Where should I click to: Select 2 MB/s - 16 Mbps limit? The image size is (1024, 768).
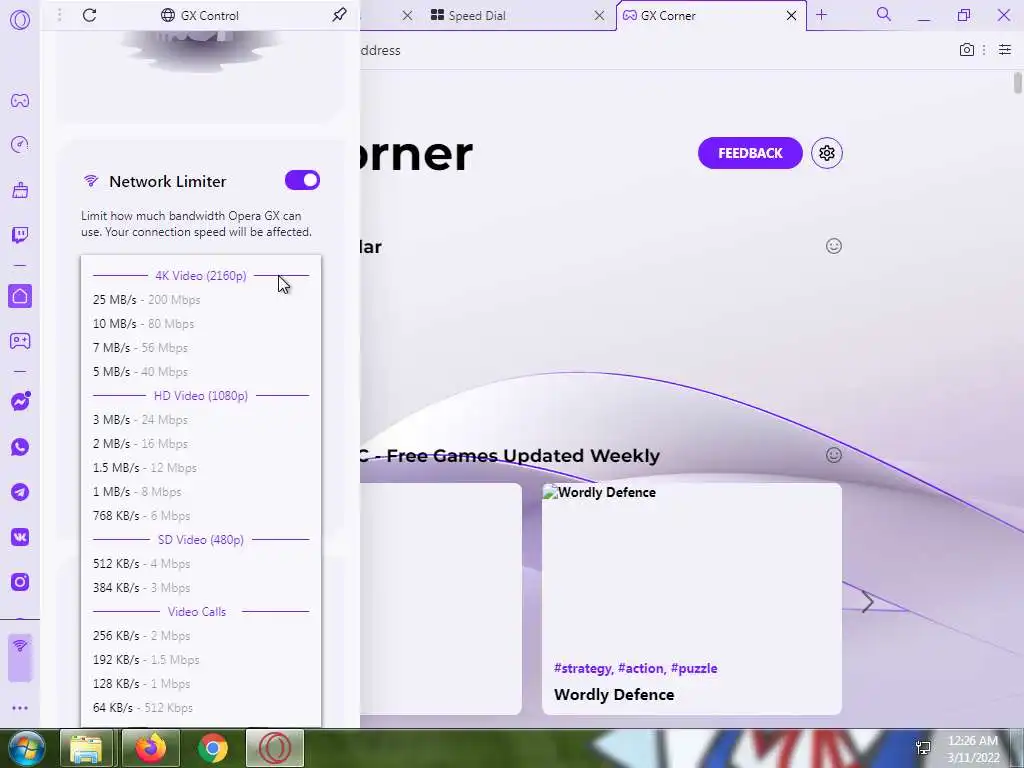pyautogui.click(x=201, y=444)
